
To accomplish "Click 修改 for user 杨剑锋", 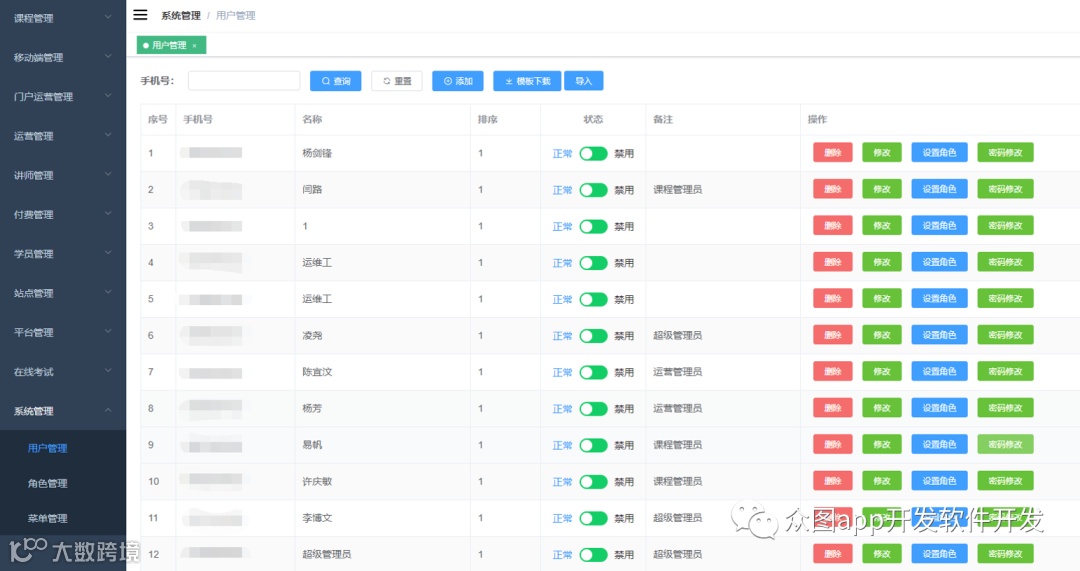I will pyautogui.click(x=882, y=152).
